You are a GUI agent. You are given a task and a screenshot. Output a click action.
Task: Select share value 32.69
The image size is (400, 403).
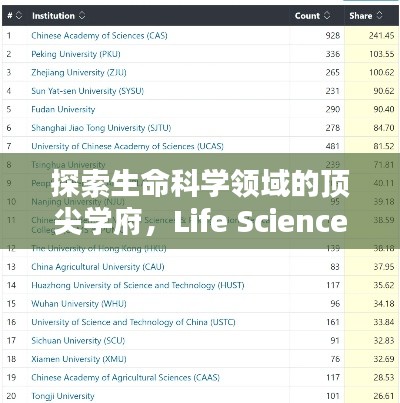384,359
